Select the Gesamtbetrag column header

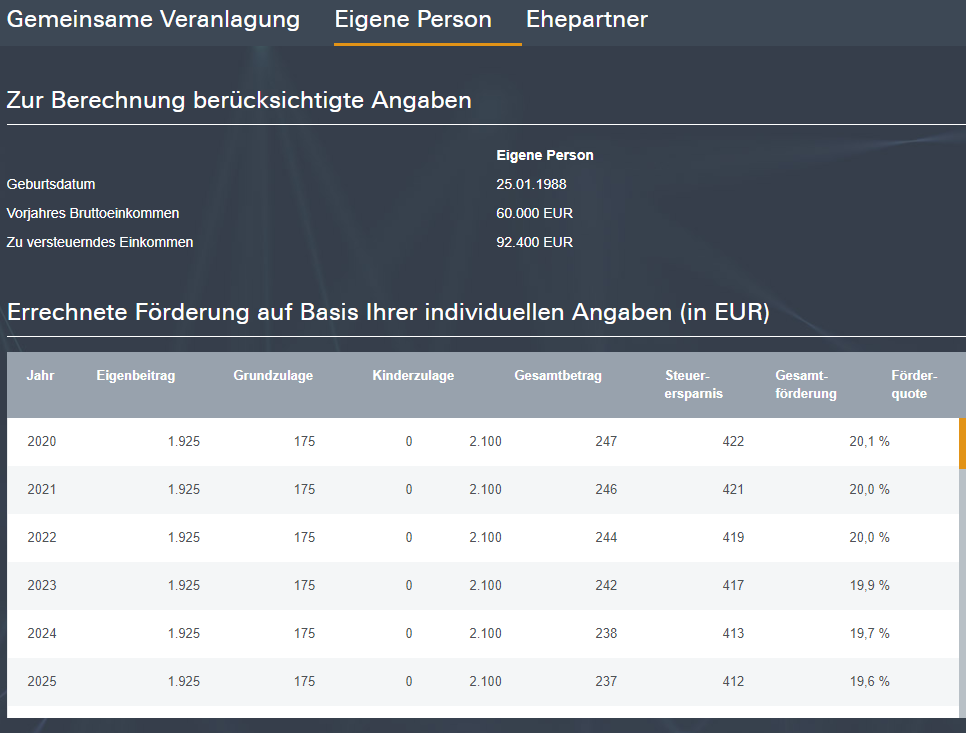pos(558,376)
